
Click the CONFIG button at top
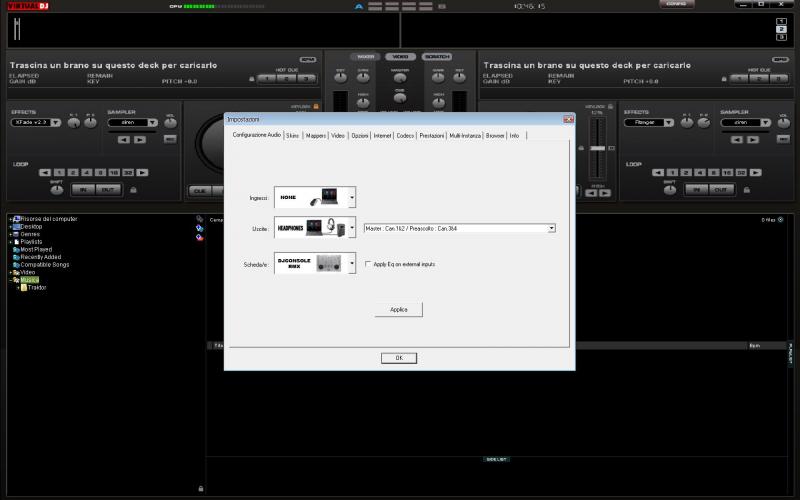tap(677, 4)
